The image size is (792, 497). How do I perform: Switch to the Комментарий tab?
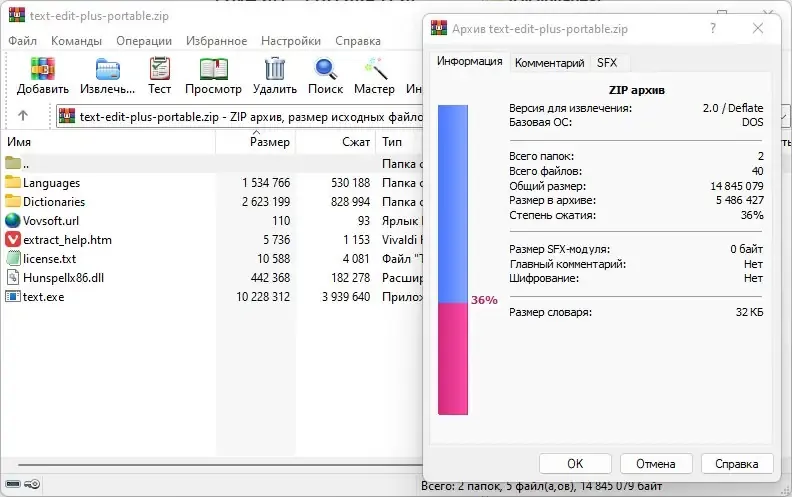pyautogui.click(x=550, y=63)
